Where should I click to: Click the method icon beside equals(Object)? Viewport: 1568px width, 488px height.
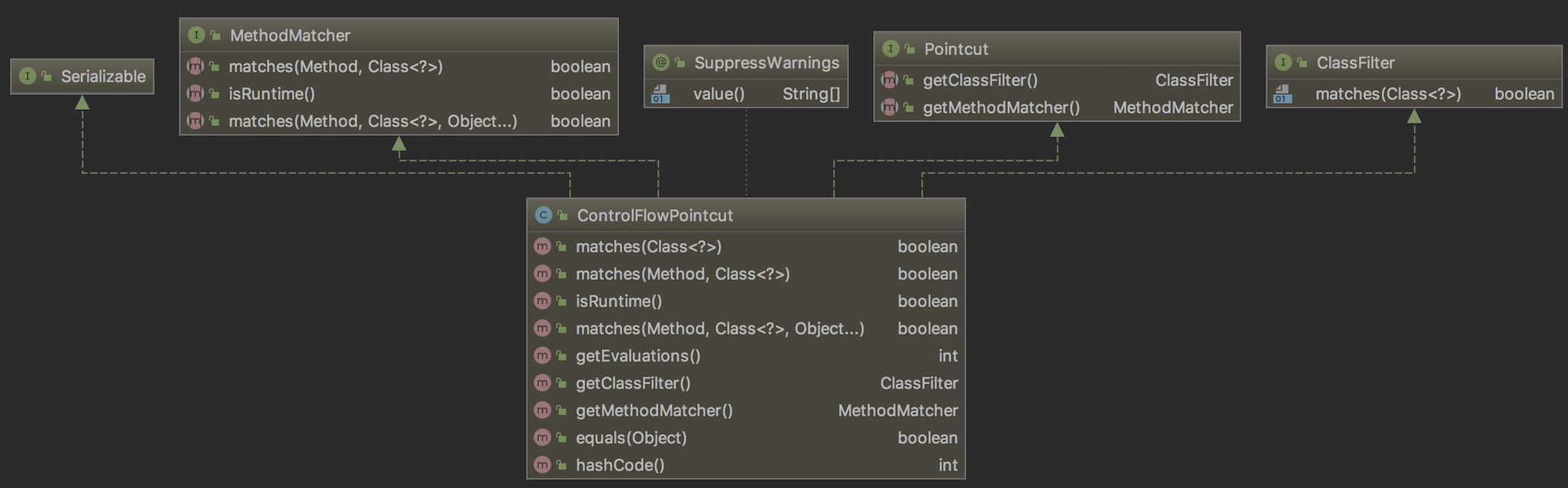[542, 438]
